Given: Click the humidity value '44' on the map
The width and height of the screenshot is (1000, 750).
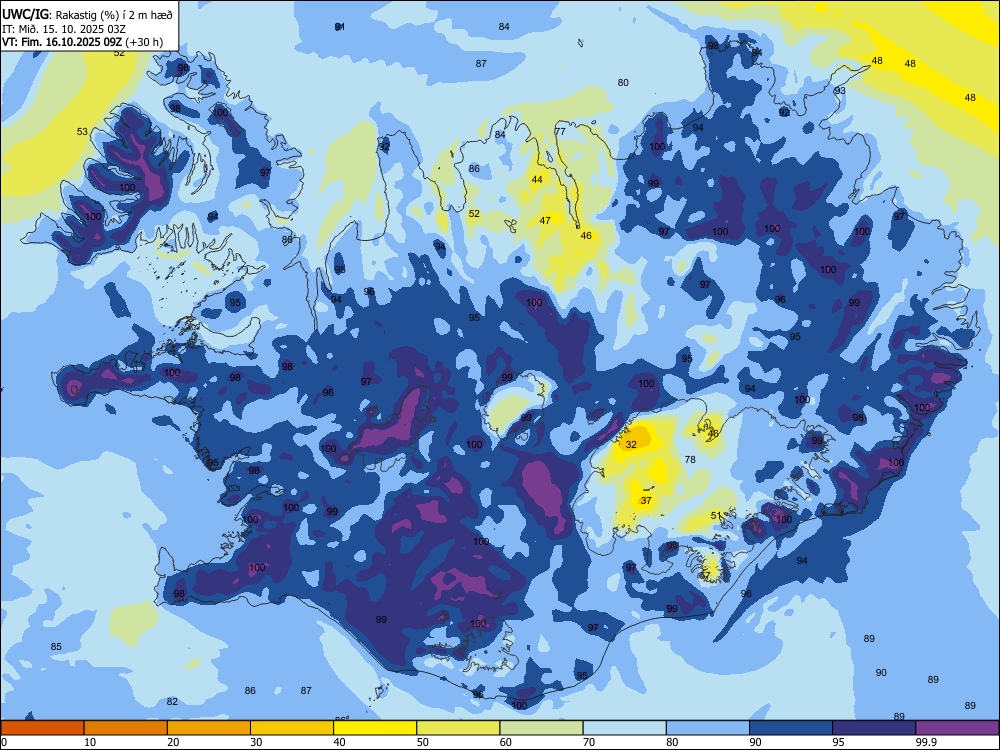Looking at the screenshot, I should pyautogui.click(x=537, y=180).
